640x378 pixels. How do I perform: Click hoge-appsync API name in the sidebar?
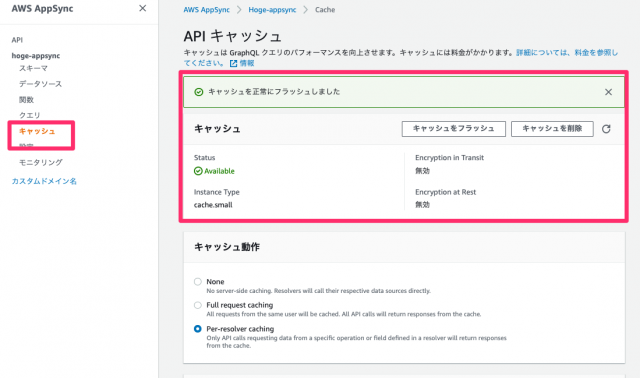(x=36, y=56)
